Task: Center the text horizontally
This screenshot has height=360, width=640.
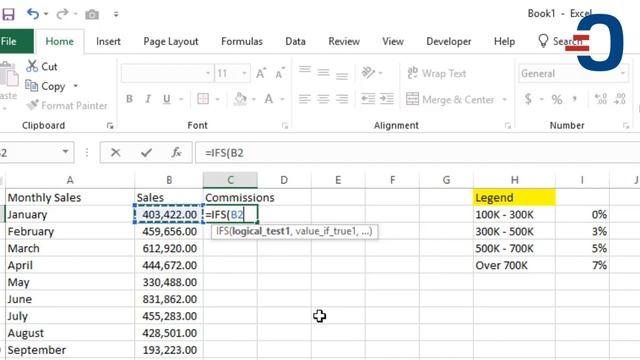Action: [x=323, y=99]
